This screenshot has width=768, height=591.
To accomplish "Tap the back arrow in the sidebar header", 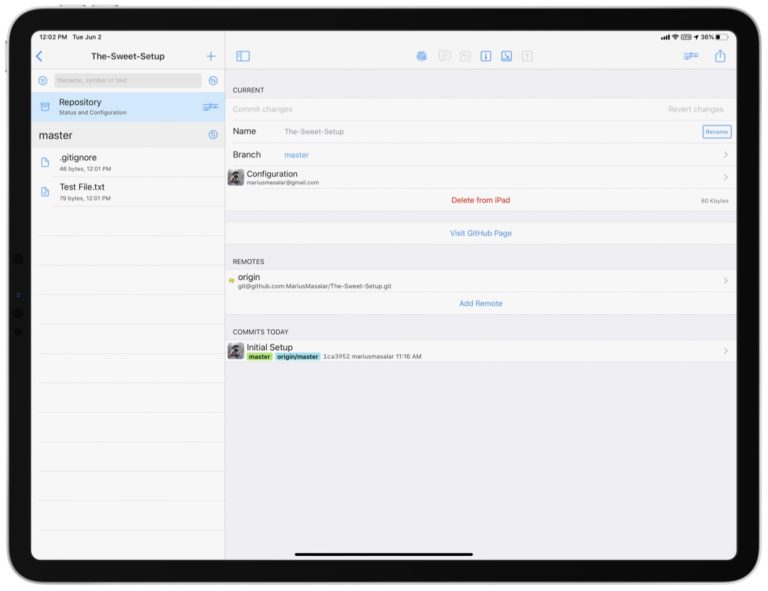I will pos(40,57).
